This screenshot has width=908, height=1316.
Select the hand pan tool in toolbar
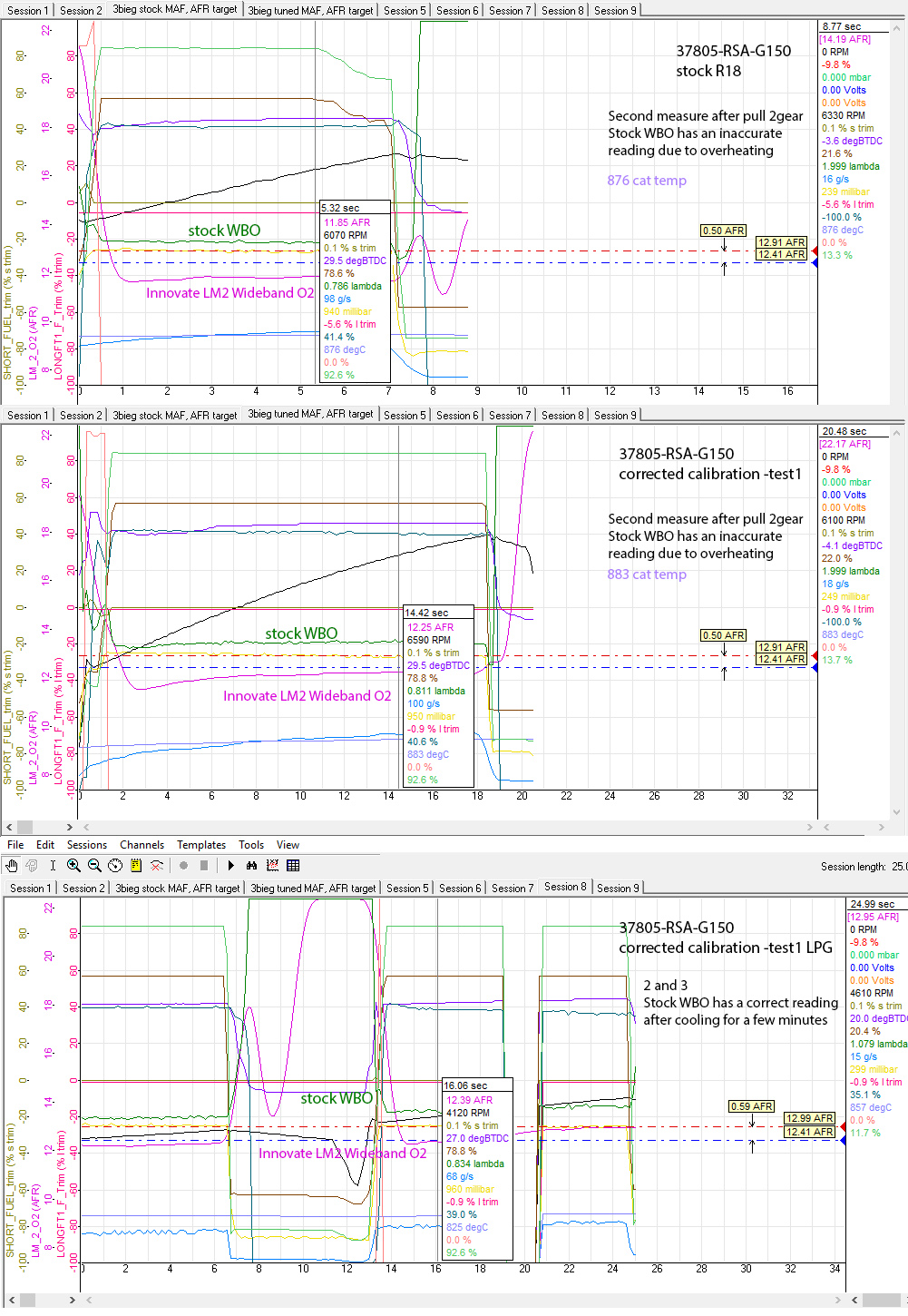click(x=11, y=866)
